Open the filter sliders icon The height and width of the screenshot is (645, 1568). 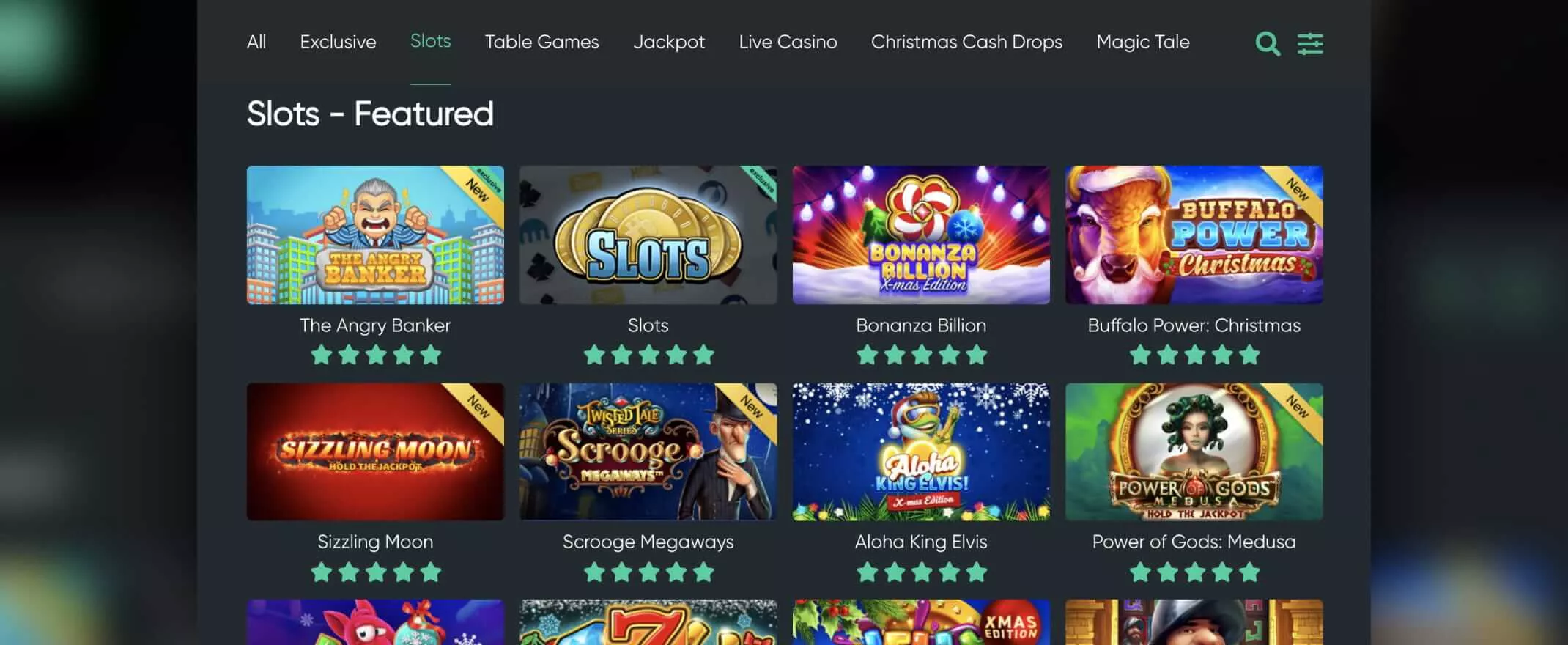tap(1310, 44)
